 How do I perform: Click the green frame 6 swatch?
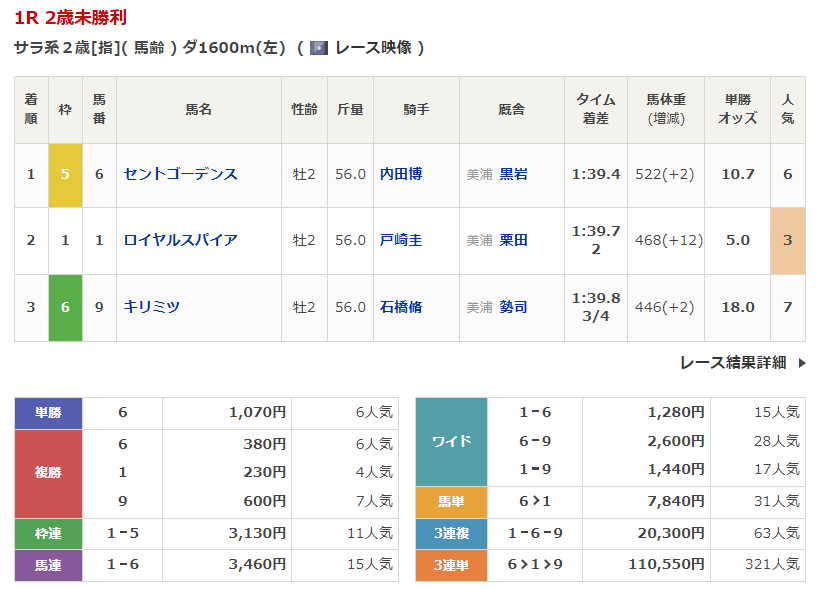[65, 307]
